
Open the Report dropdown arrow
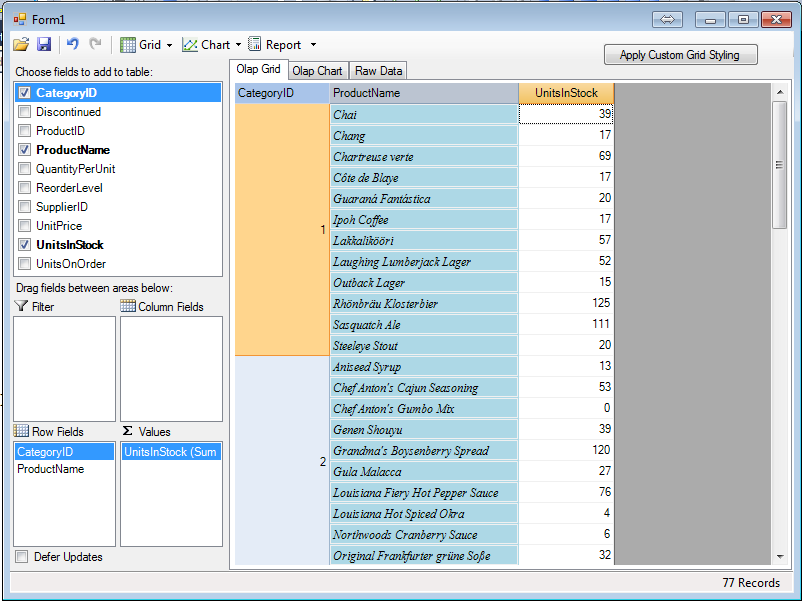[x=314, y=45]
